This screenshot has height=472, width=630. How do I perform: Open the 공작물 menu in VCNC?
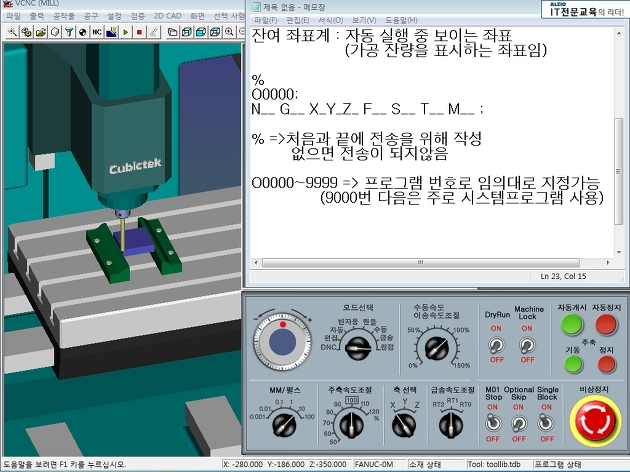[x=63, y=16]
